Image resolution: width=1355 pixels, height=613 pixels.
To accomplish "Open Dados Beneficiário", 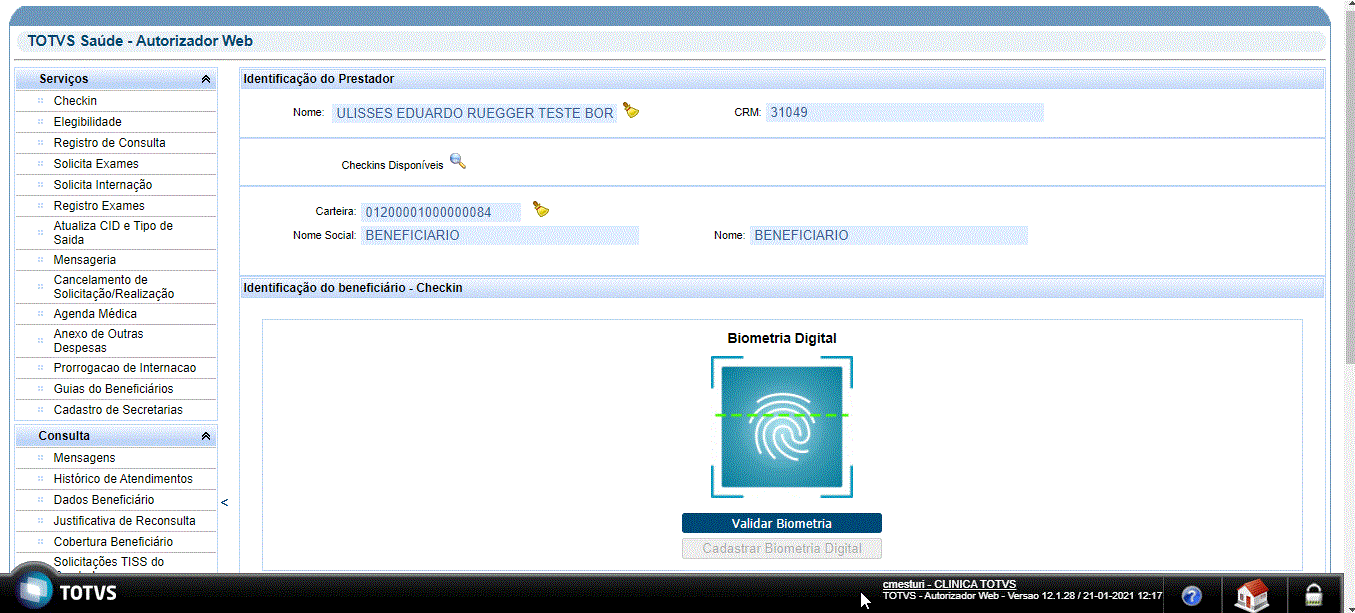I will point(104,500).
